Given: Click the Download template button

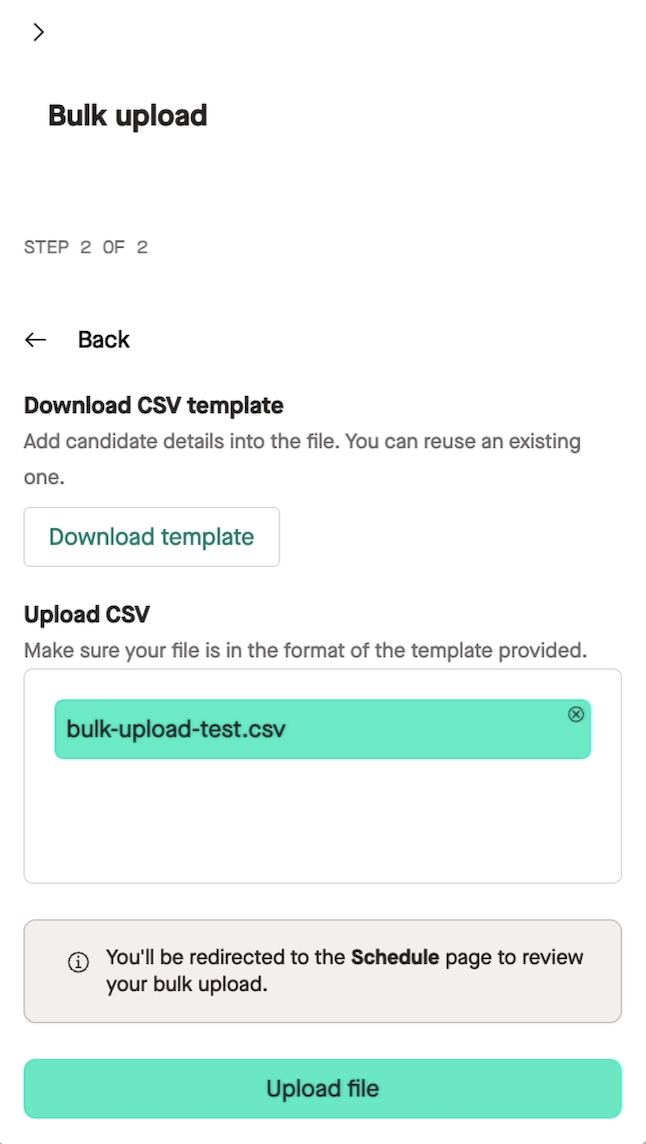Looking at the screenshot, I should pos(152,537).
